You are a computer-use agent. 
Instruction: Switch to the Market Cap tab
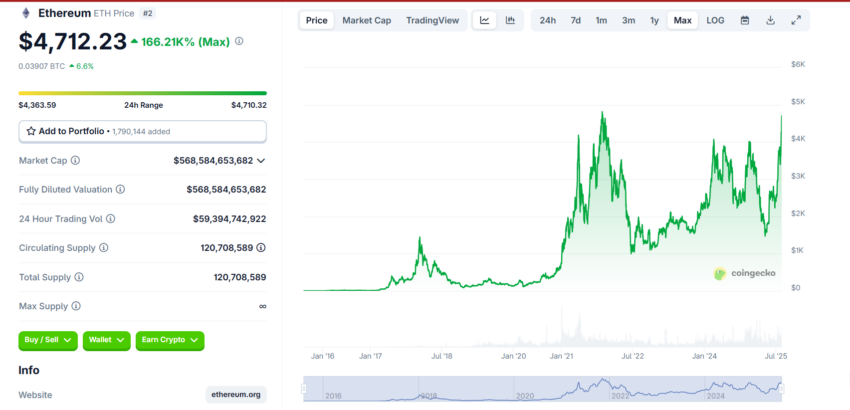click(366, 21)
